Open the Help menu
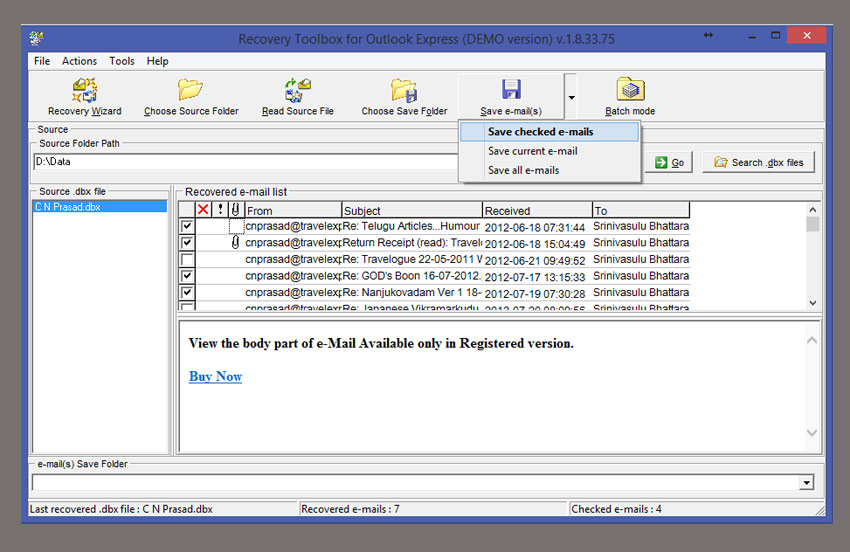The width and height of the screenshot is (850, 552). (157, 61)
